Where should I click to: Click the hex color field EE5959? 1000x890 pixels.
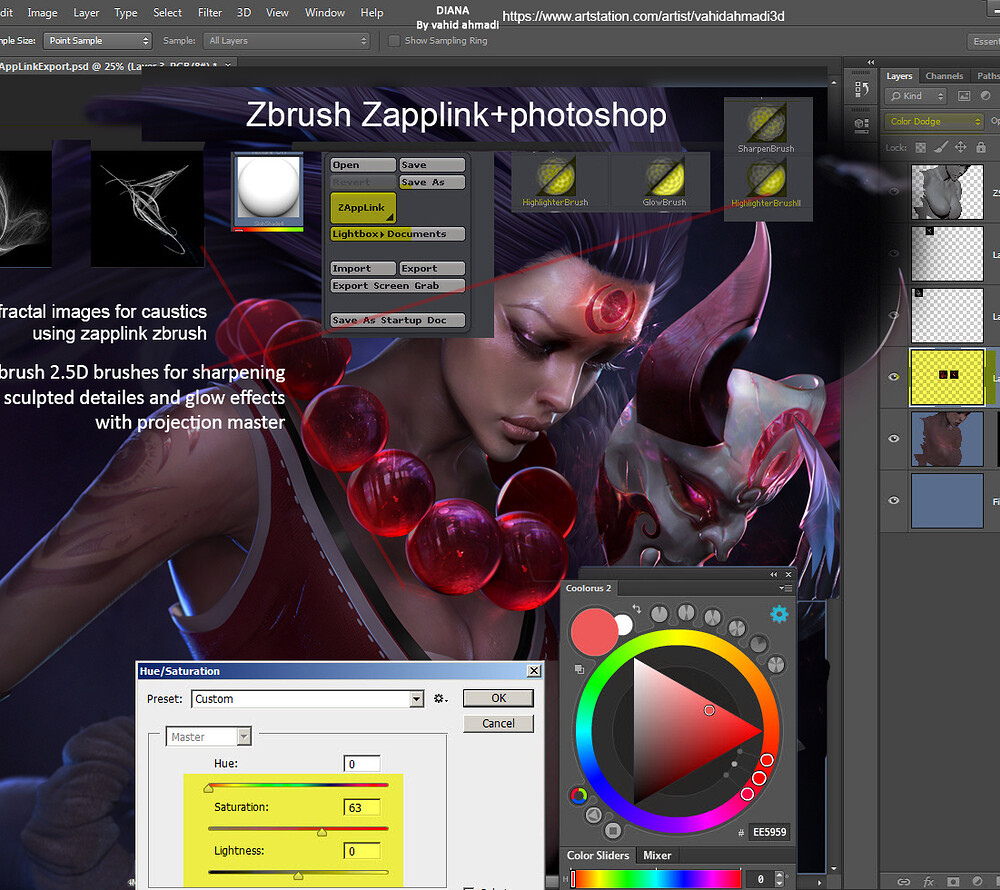[x=770, y=832]
